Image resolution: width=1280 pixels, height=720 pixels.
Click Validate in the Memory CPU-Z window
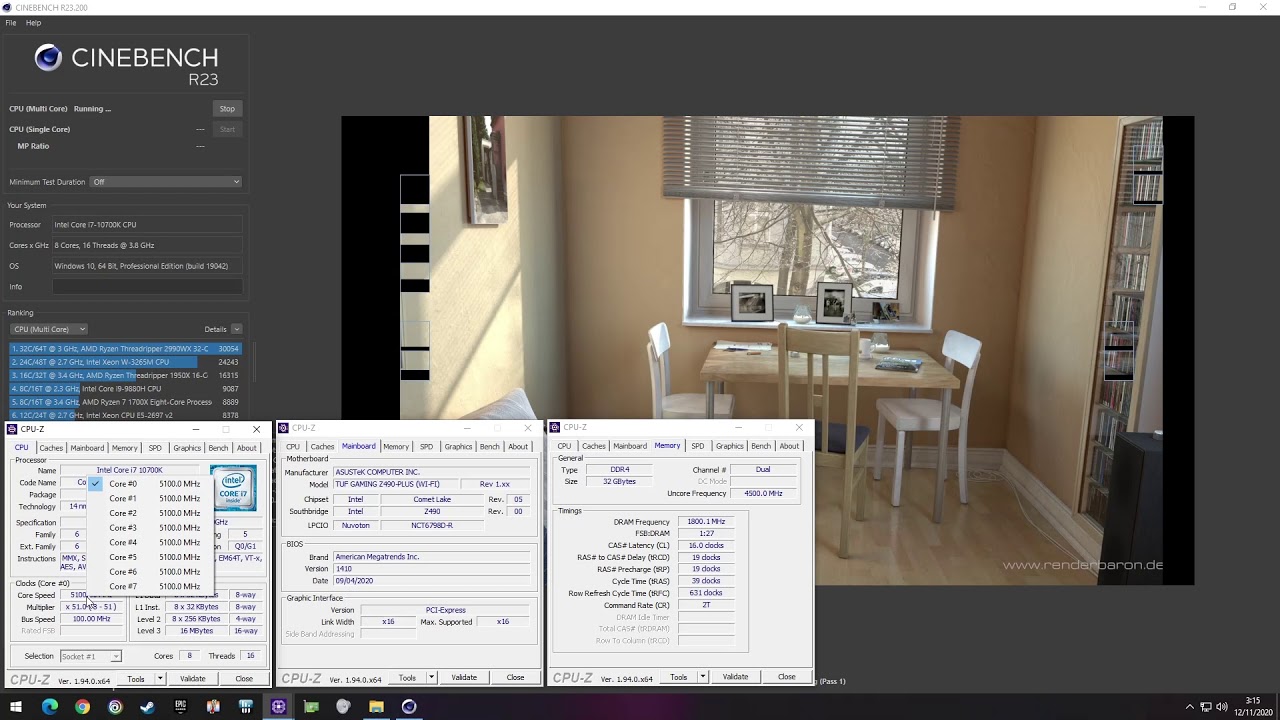(x=735, y=677)
